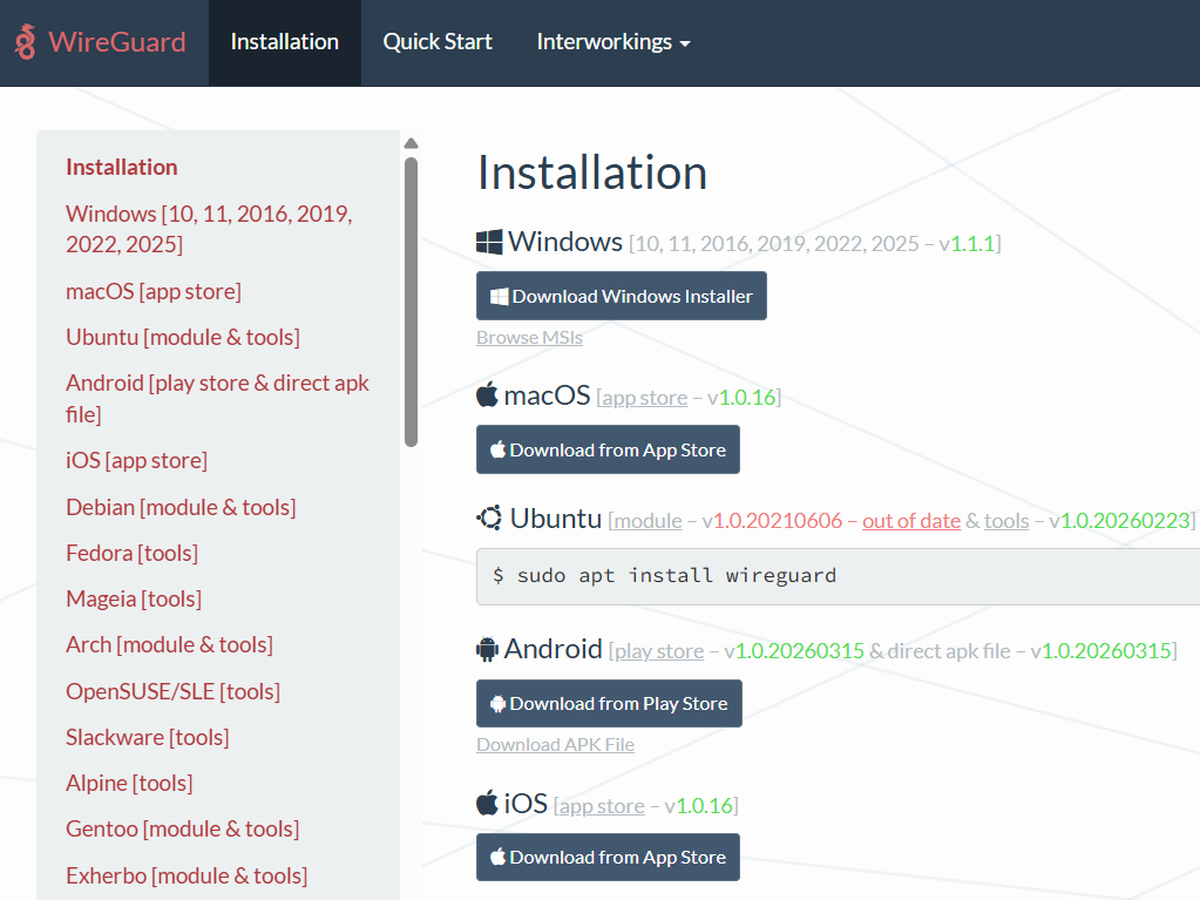
Task: Click the Windows logo beside Windows heading
Action: point(489,242)
